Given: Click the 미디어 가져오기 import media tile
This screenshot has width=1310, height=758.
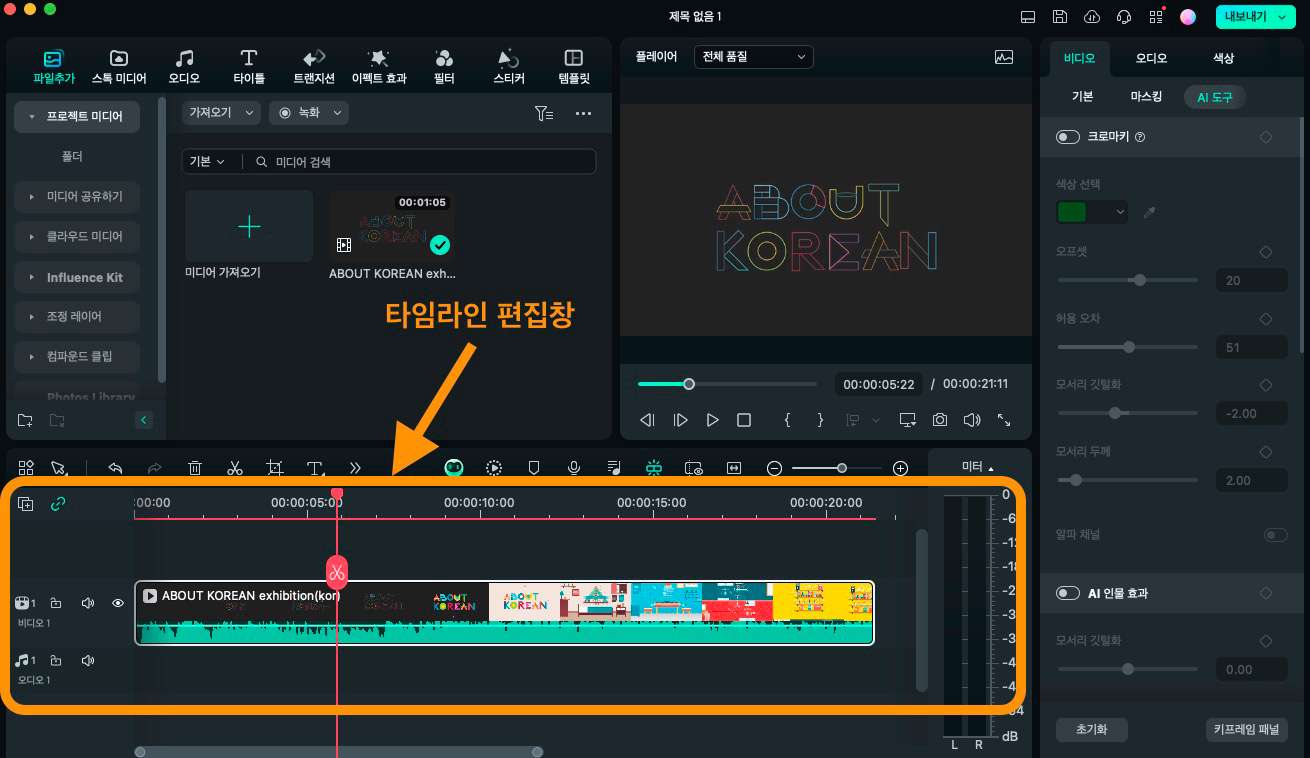Looking at the screenshot, I should coord(249,227).
